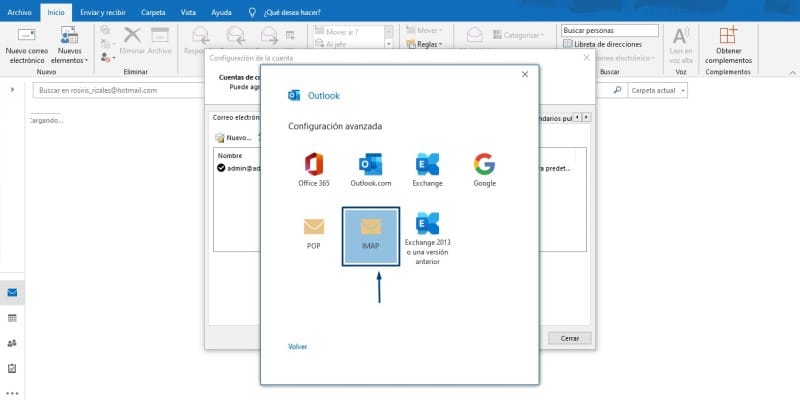Click the search magnifier icon
The image size is (800, 400).
617,90
